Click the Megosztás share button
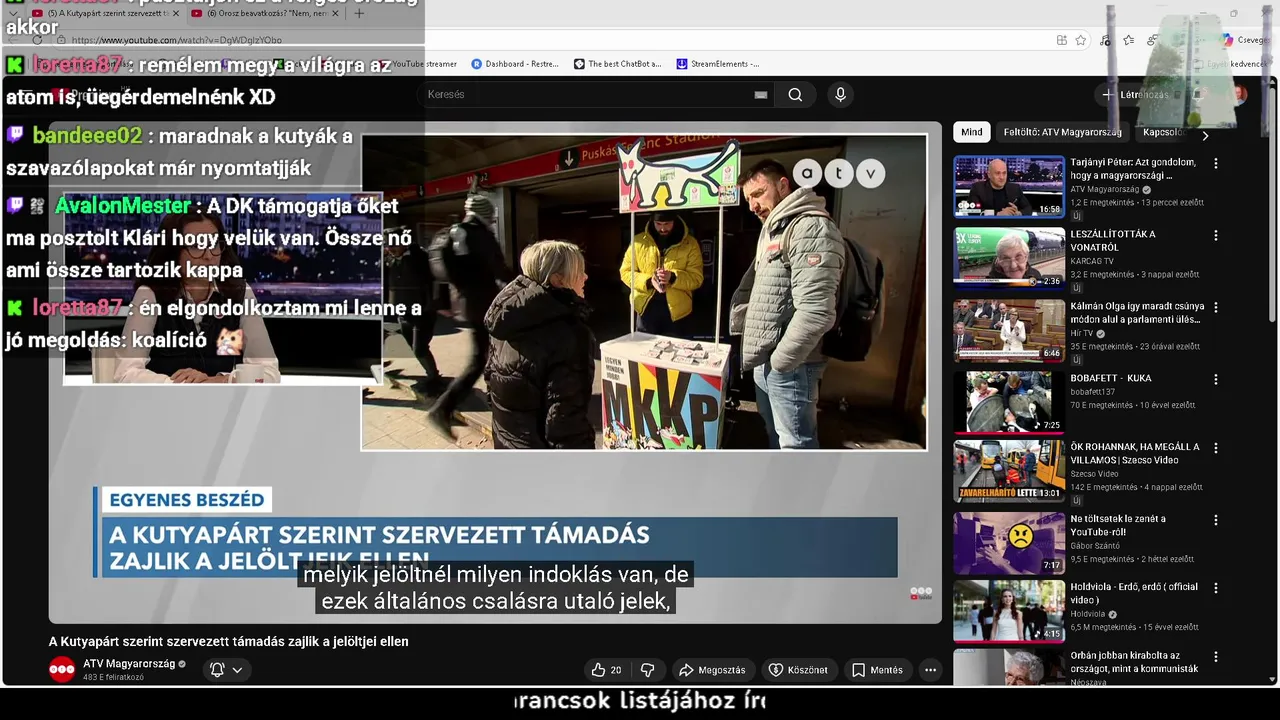The width and height of the screenshot is (1280, 720). (x=713, y=670)
